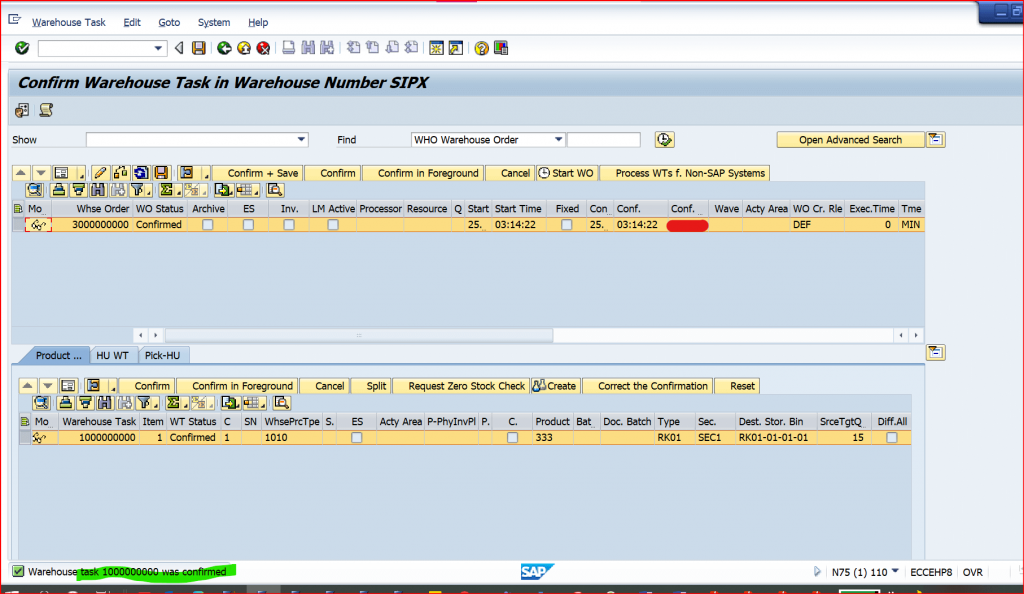
Task: Click the horizontal scrollbar of the warehouse order grid
Action: click(359, 335)
